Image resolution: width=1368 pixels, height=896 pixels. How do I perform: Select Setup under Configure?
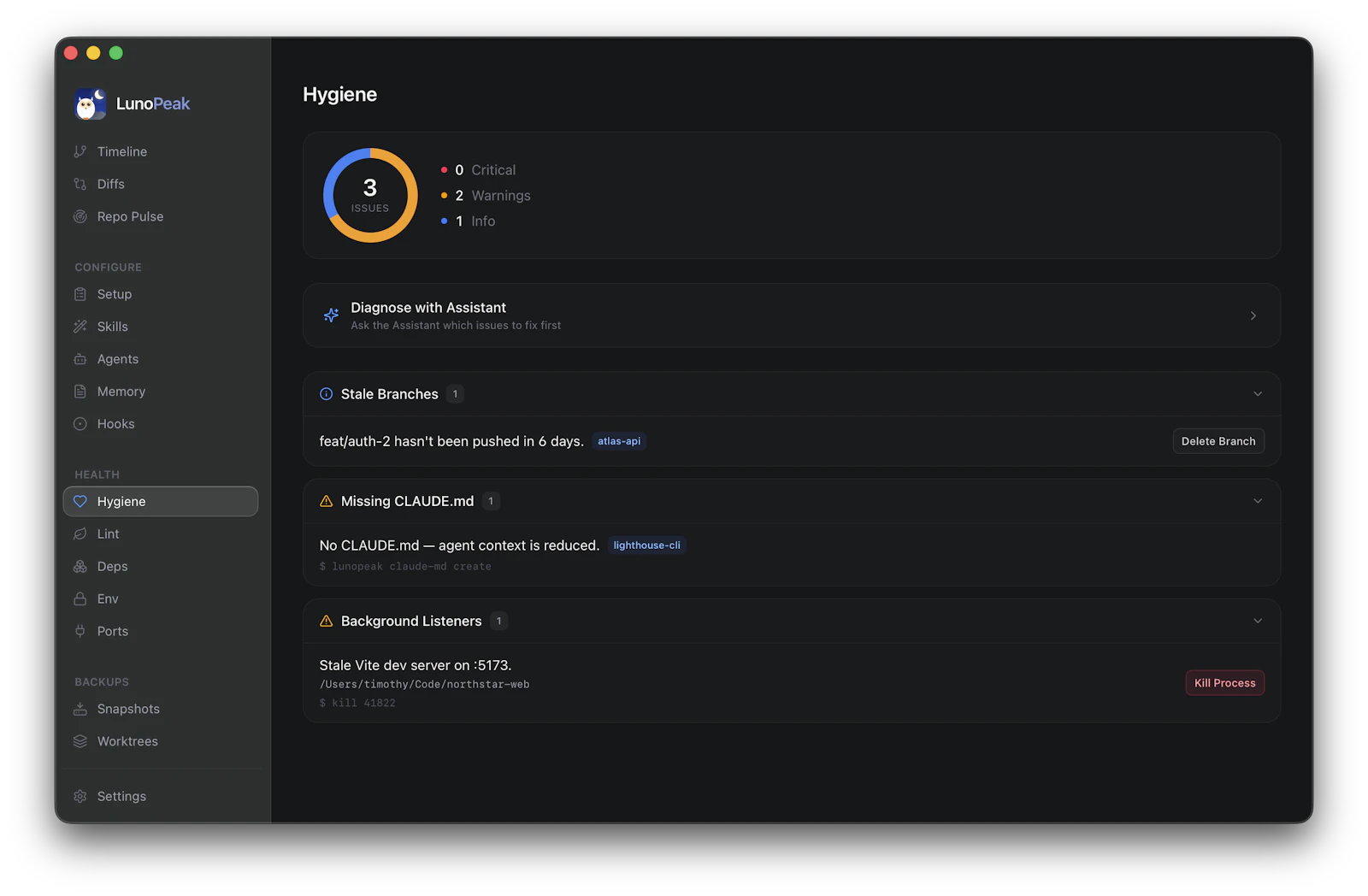(161, 294)
